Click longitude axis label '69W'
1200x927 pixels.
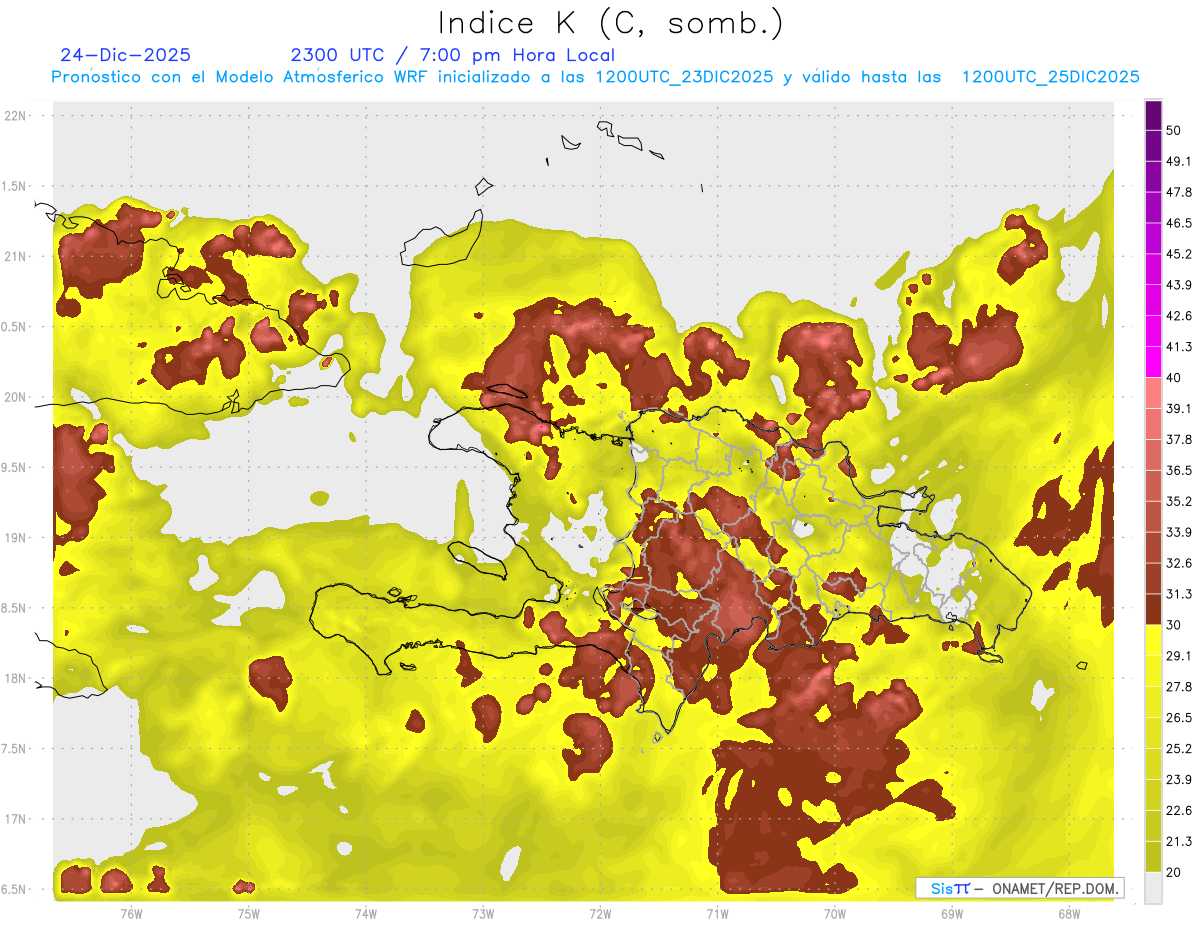952,914
